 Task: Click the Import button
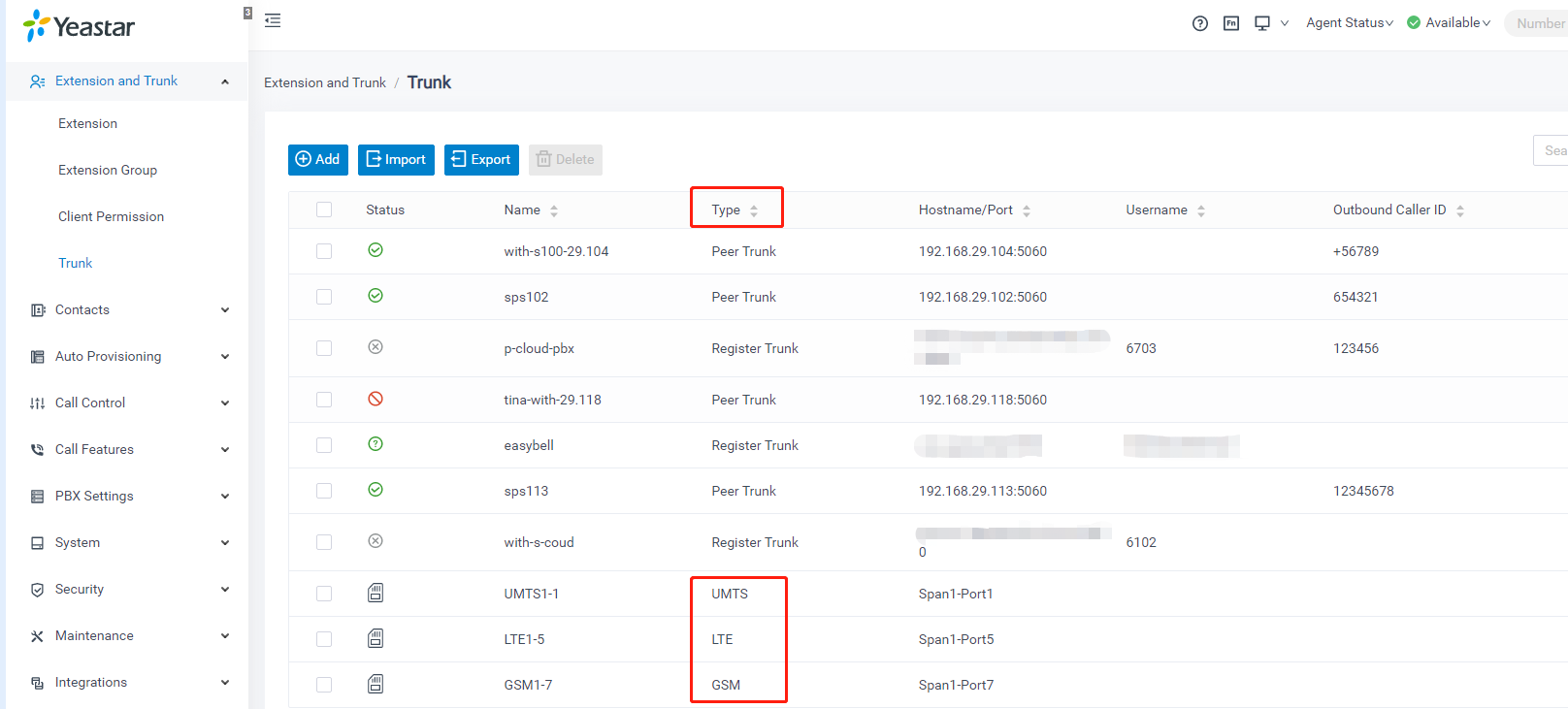396,160
